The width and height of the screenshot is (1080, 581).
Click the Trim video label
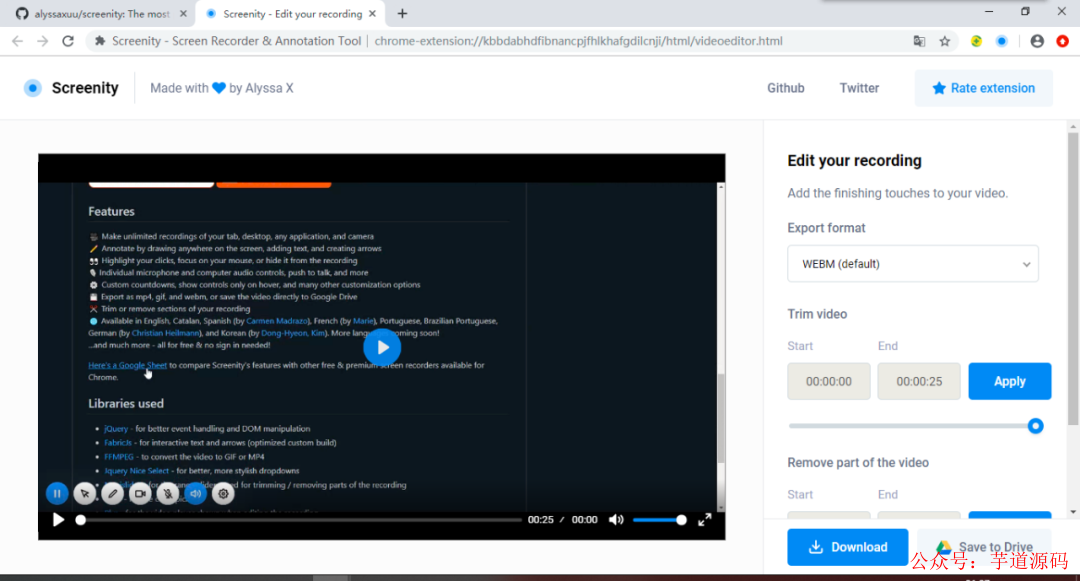pos(817,314)
